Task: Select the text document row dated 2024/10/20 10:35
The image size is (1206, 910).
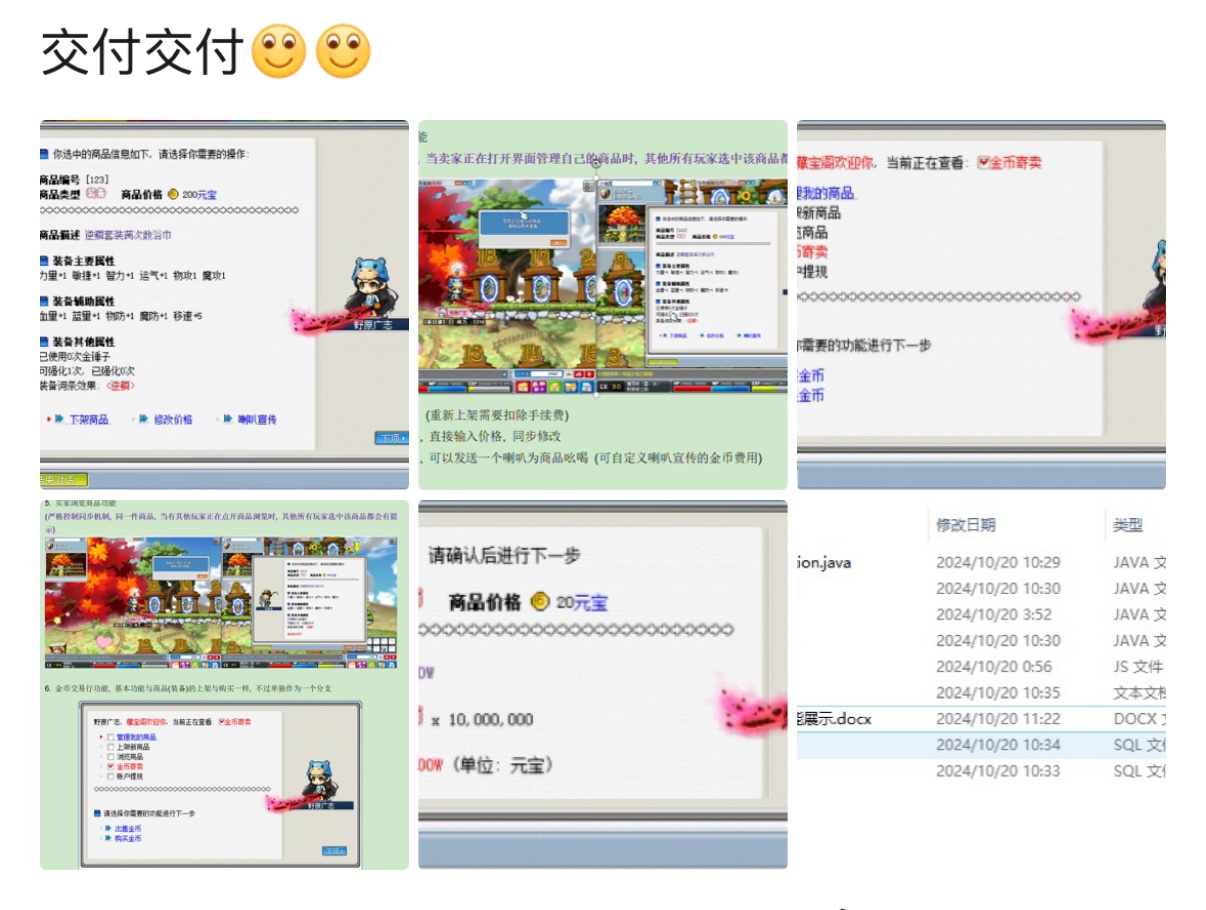Action: [x=981, y=692]
